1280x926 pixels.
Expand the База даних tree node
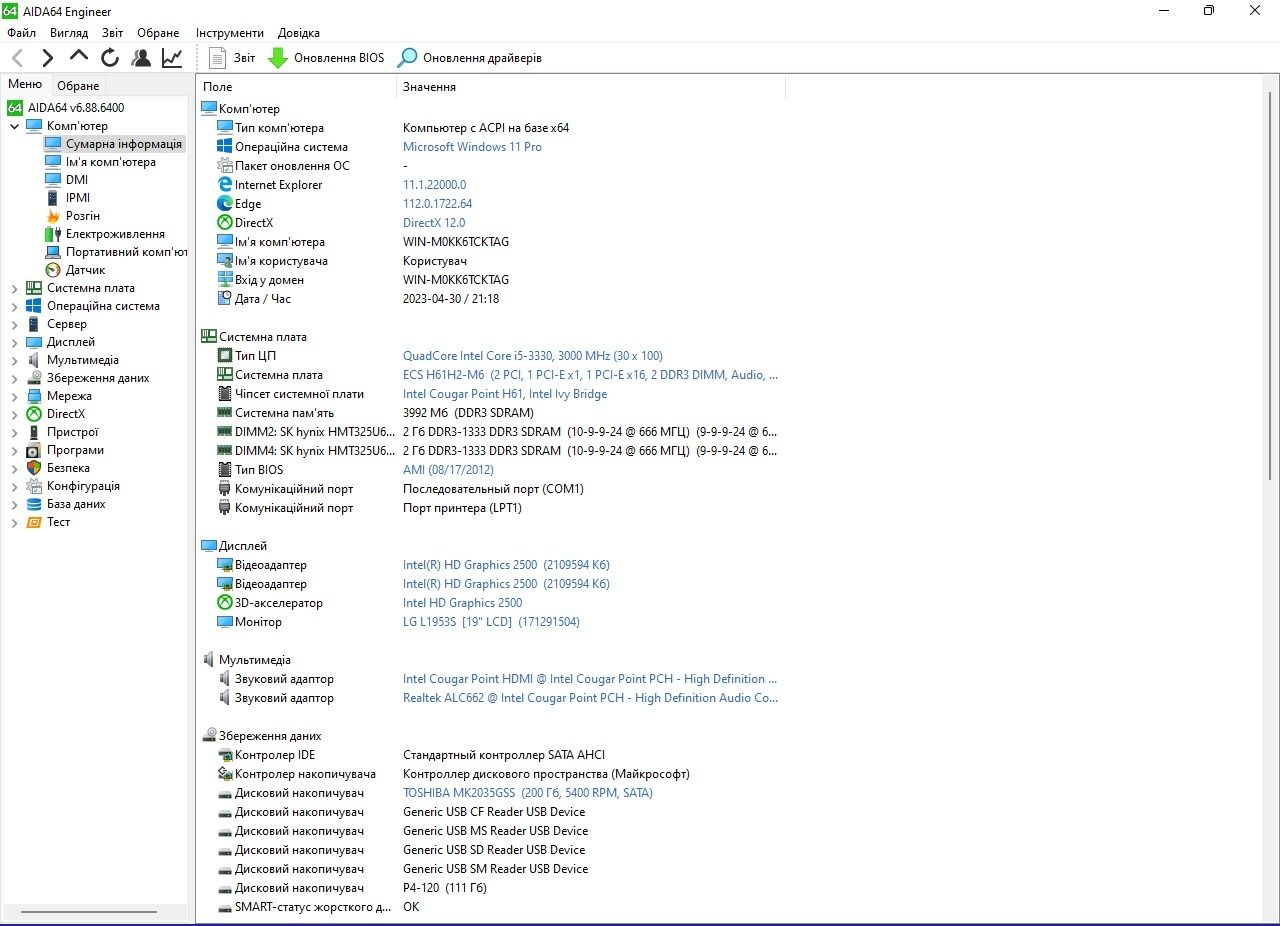[14, 504]
